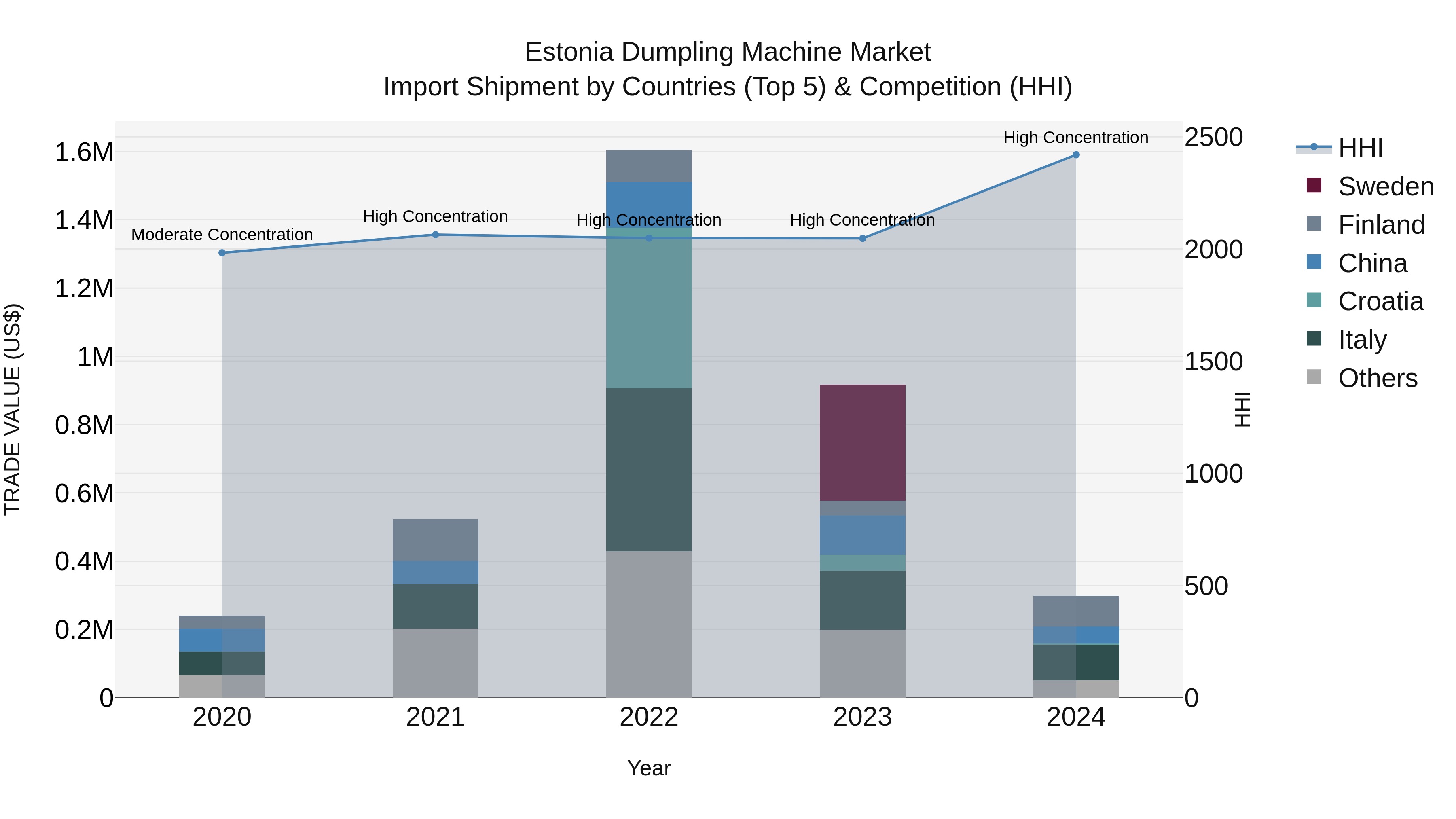Toggle the Sweden legend entry

point(1370,186)
